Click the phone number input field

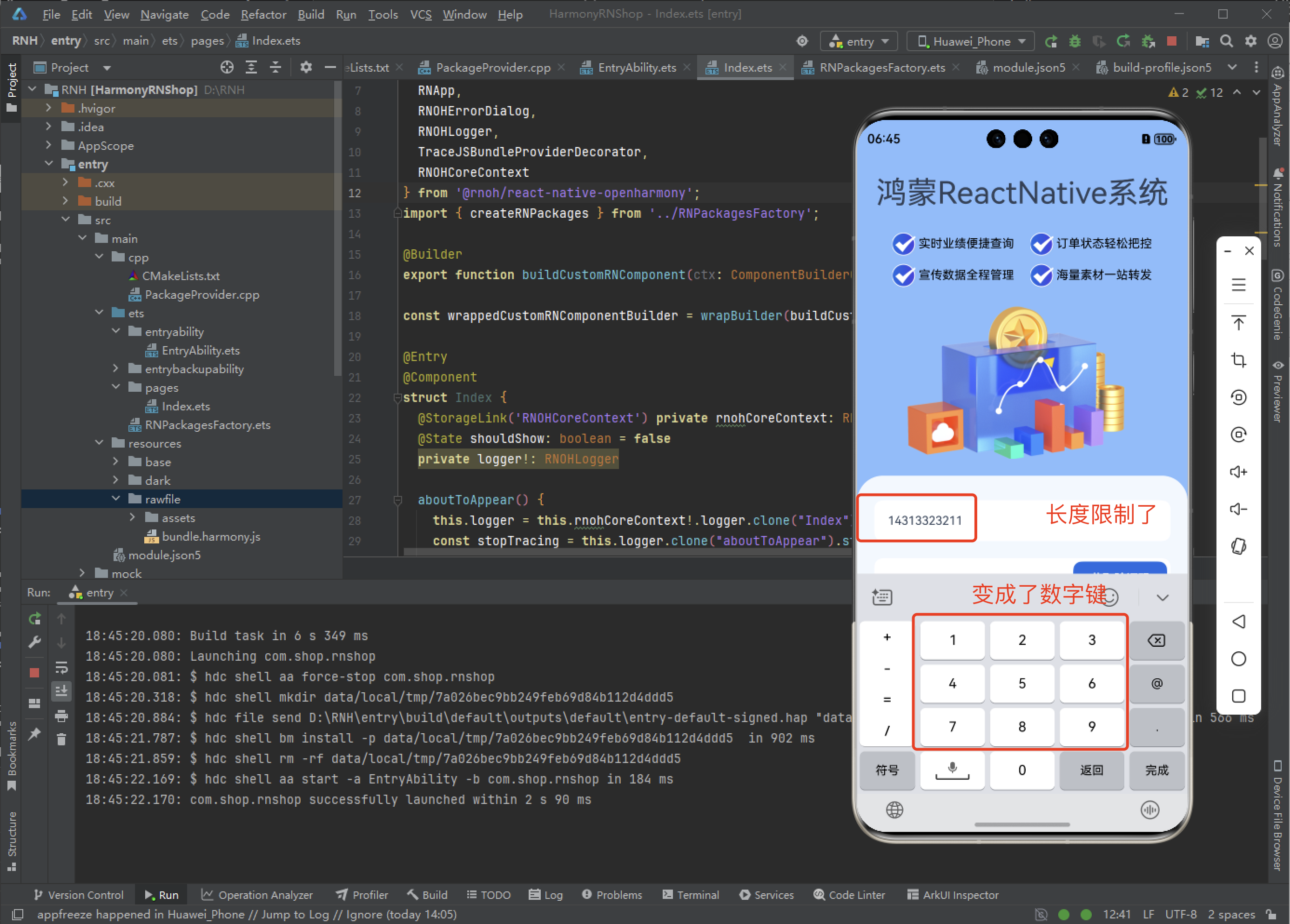(924, 520)
